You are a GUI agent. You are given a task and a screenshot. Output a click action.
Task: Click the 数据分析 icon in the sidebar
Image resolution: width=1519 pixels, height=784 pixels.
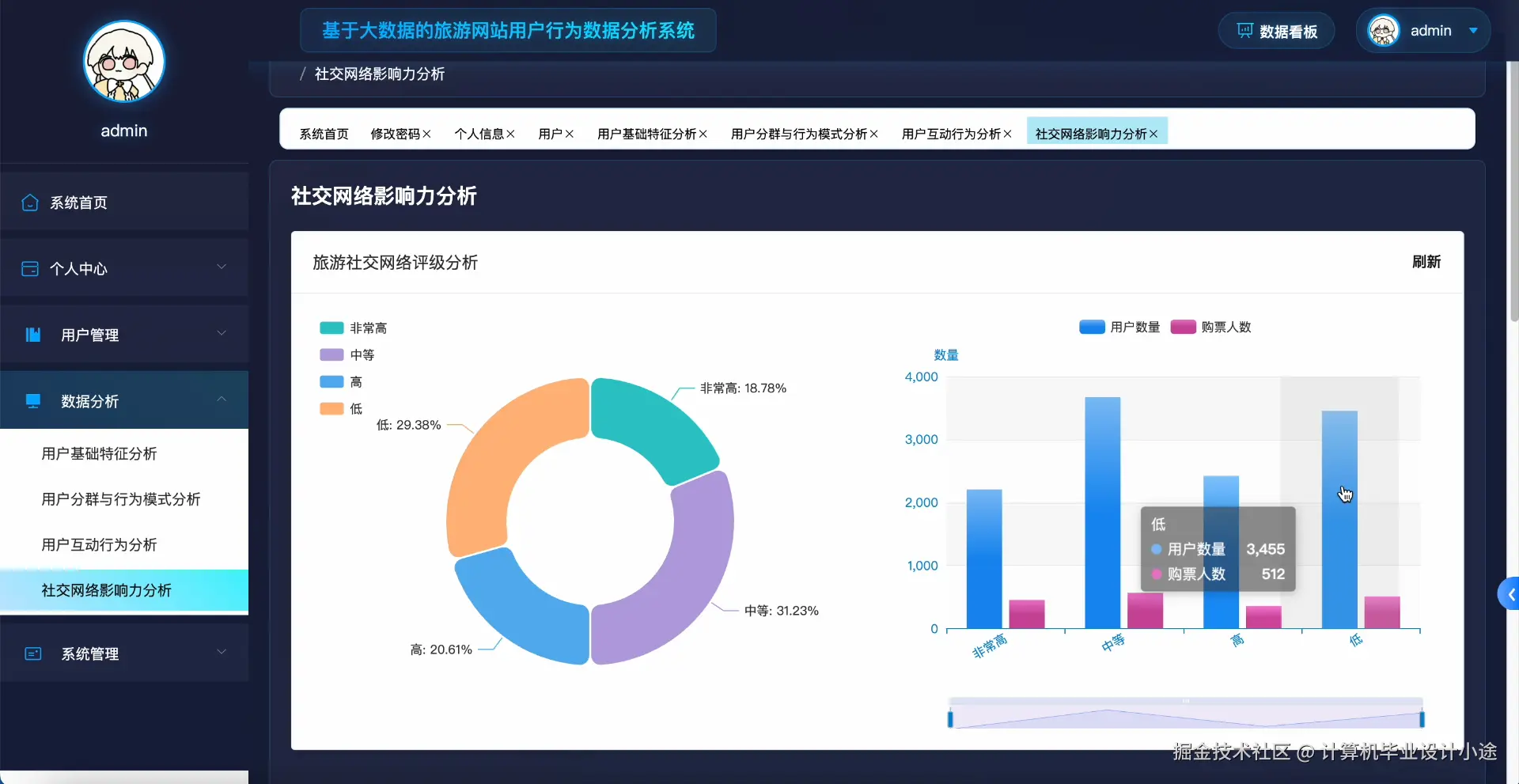[32, 401]
